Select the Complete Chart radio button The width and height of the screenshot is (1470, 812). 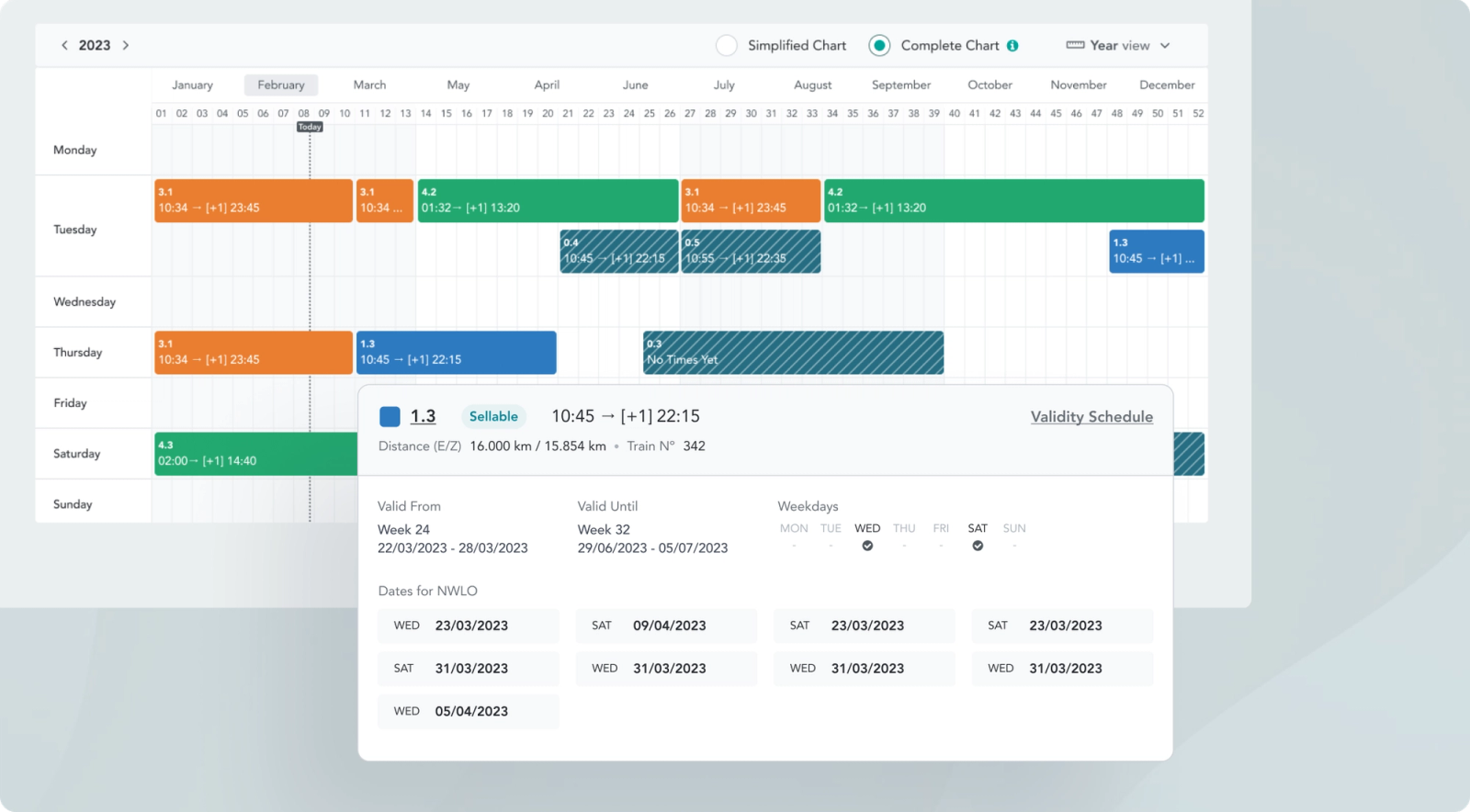pyautogui.click(x=879, y=45)
